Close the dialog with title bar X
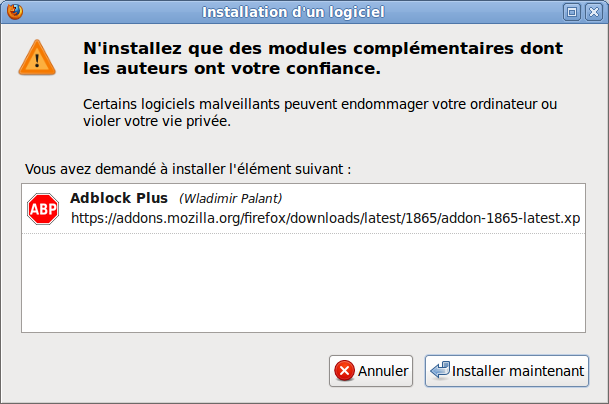Viewport: 609px width, 404px height. point(594,12)
